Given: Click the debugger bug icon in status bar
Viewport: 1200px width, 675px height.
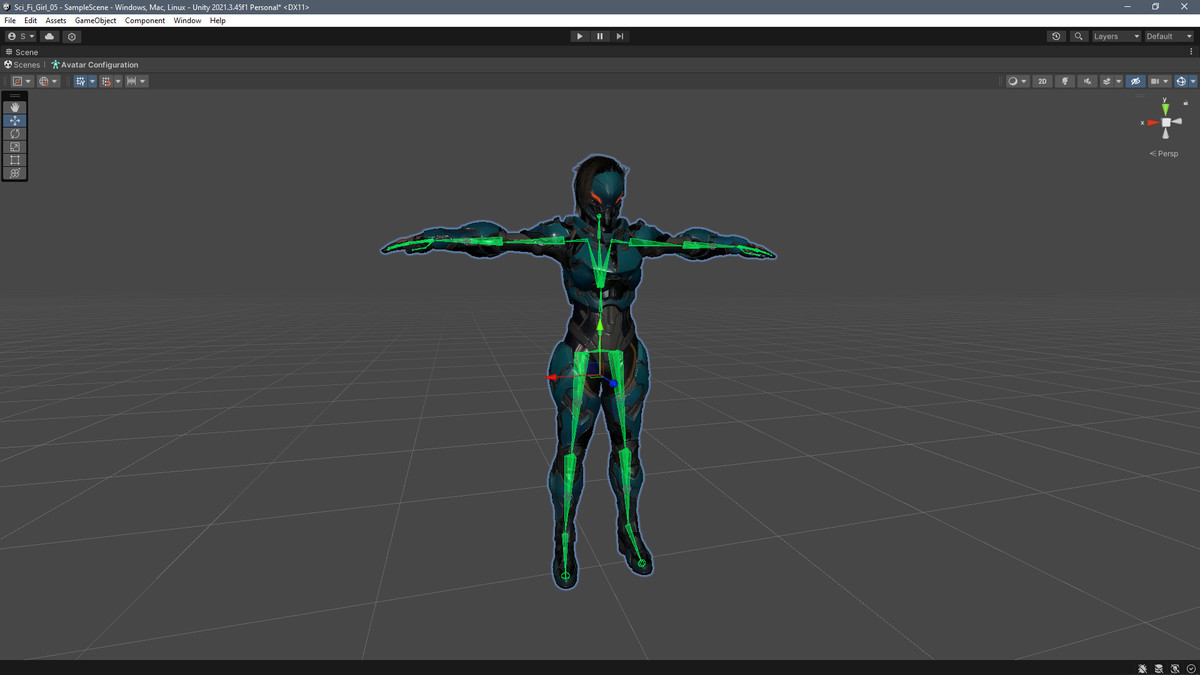Looking at the screenshot, I should click(x=1143, y=668).
